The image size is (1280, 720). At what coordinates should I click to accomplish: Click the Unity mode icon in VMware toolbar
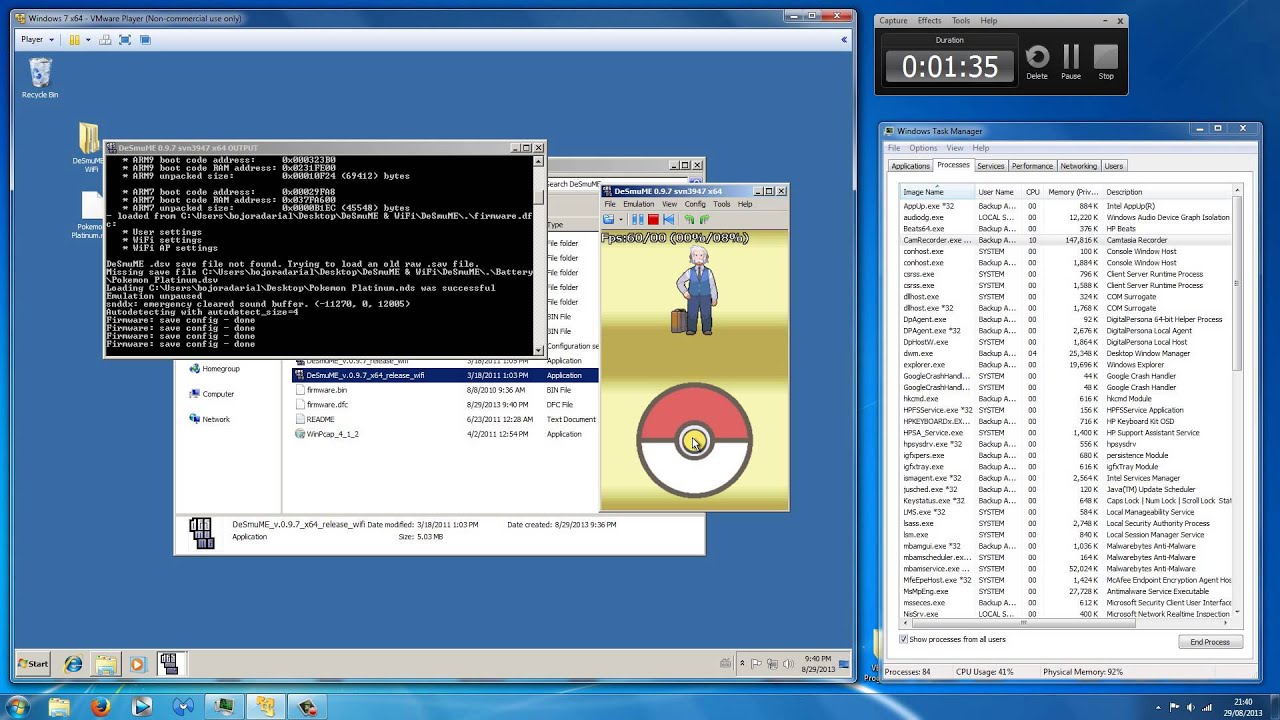(144, 39)
